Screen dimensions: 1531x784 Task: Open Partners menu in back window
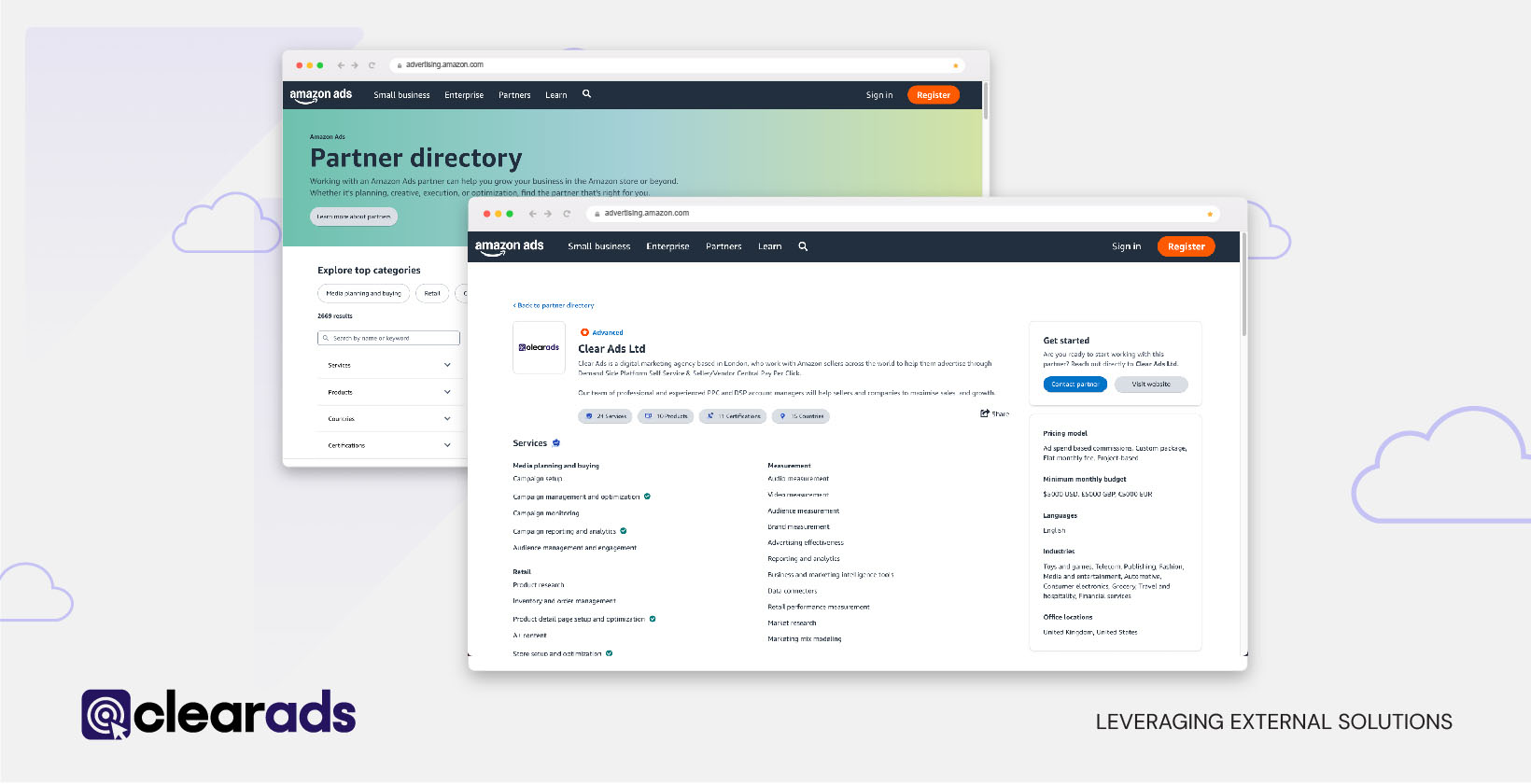click(x=514, y=95)
